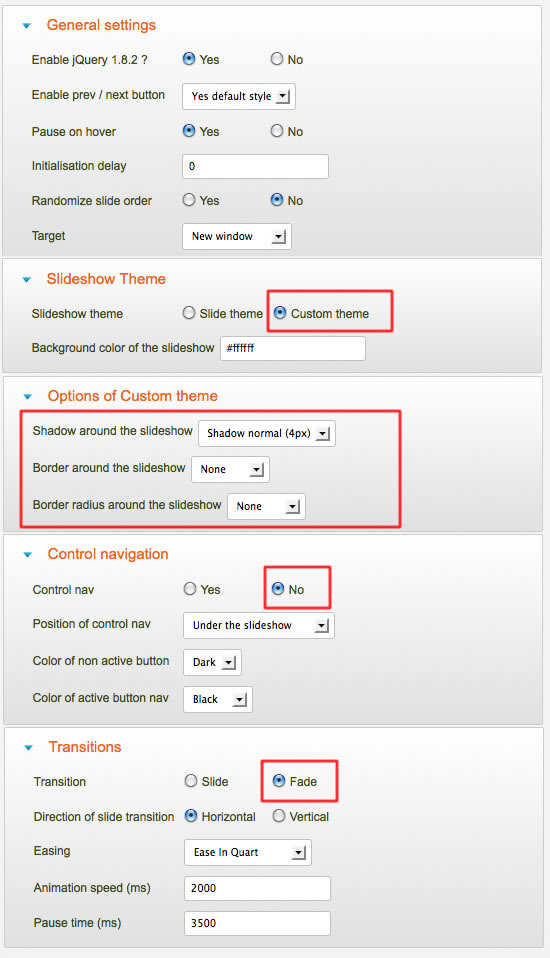Select No for Enable jQuery 1.8.2
The height and width of the screenshot is (958, 550).
coord(277,59)
